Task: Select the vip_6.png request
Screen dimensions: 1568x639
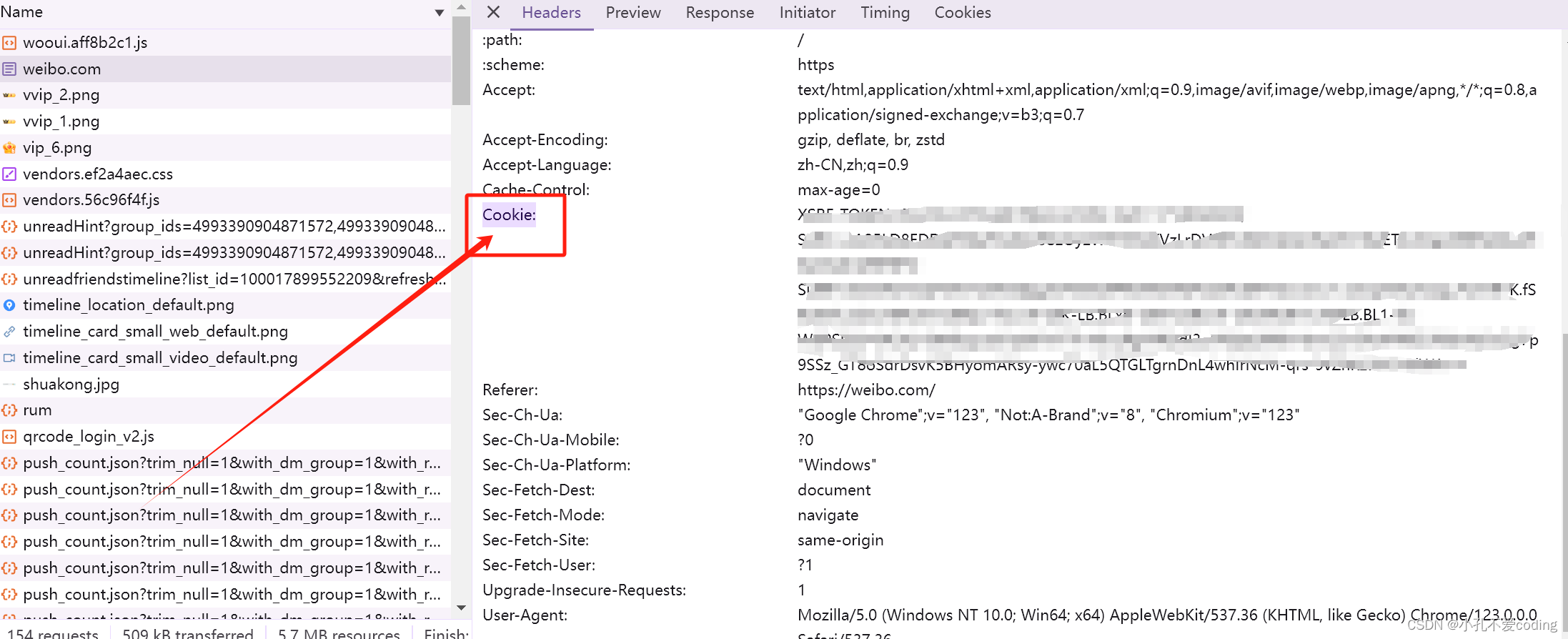Action: pyautogui.click(x=225, y=148)
